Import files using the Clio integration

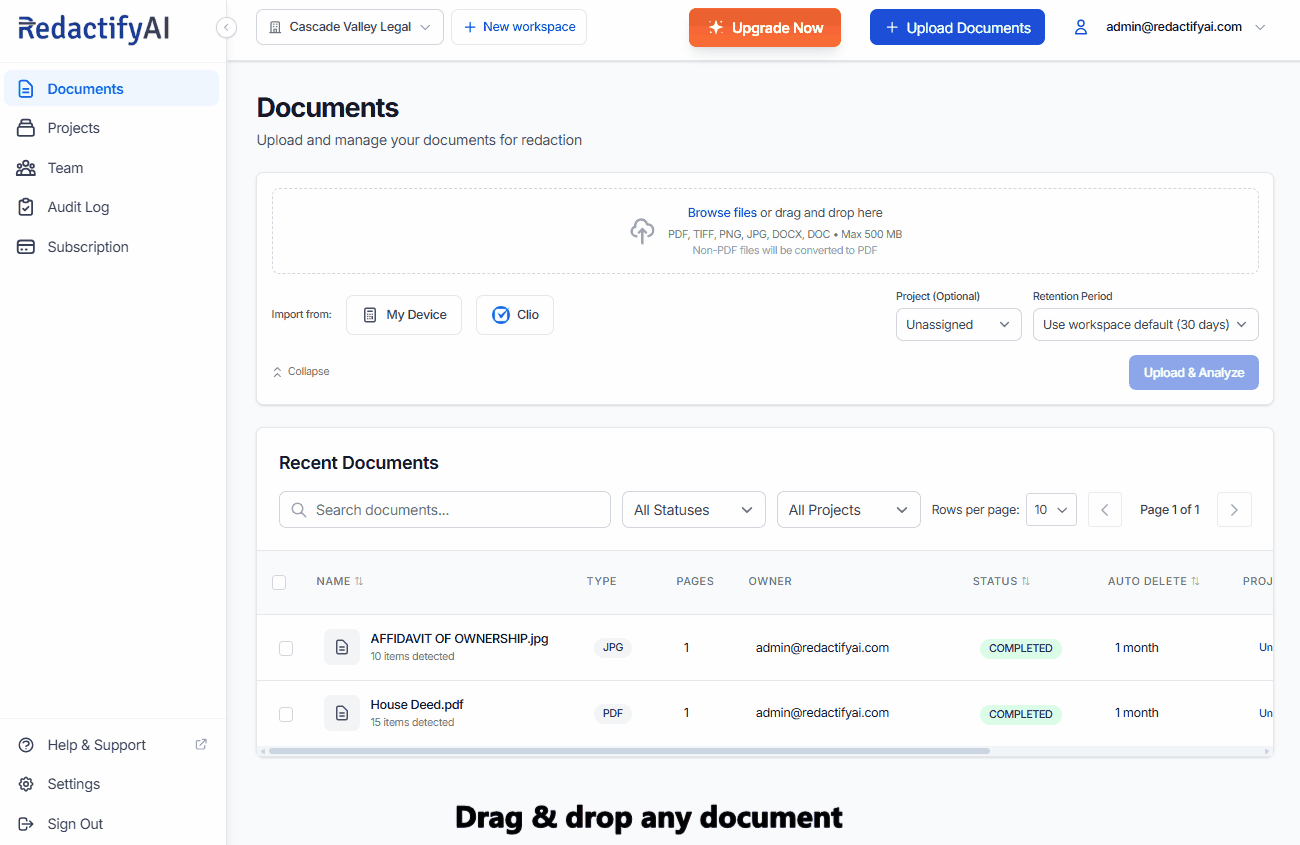[514, 314]
